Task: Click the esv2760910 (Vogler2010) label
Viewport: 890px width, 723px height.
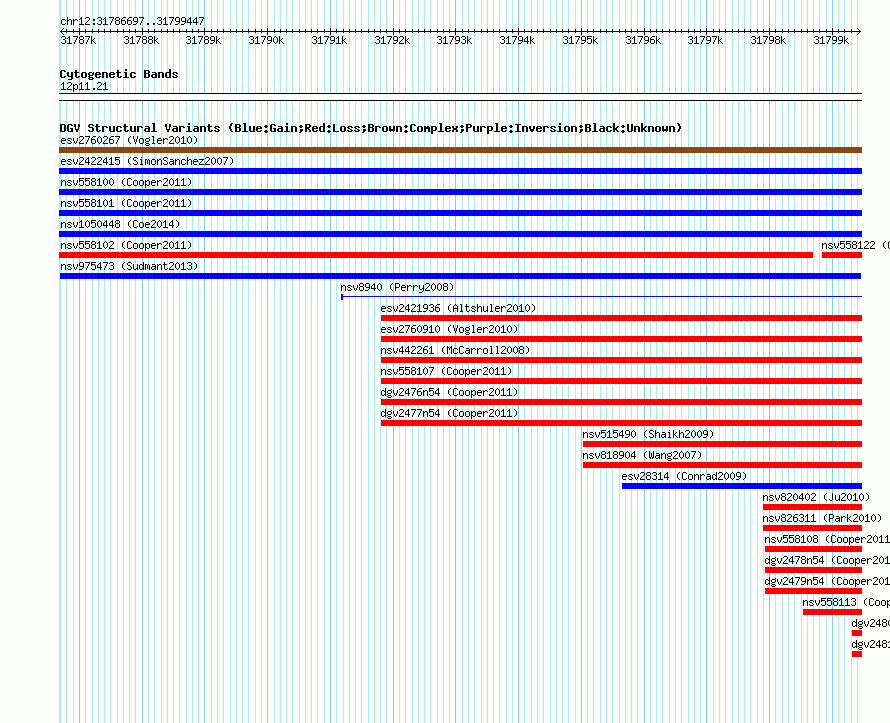Action: 450,329
